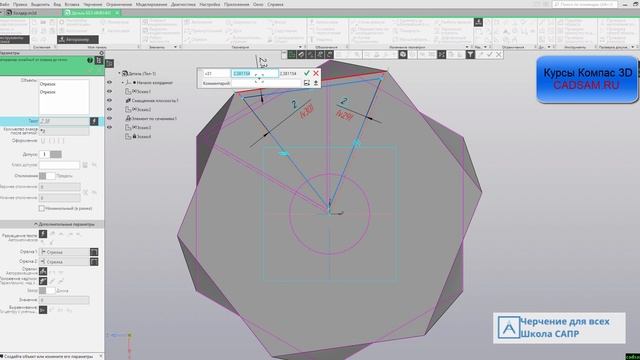This screenshot has height=360, width=640.
Task: Collapse the Деталь root tree node
Action: click(120, 73)
